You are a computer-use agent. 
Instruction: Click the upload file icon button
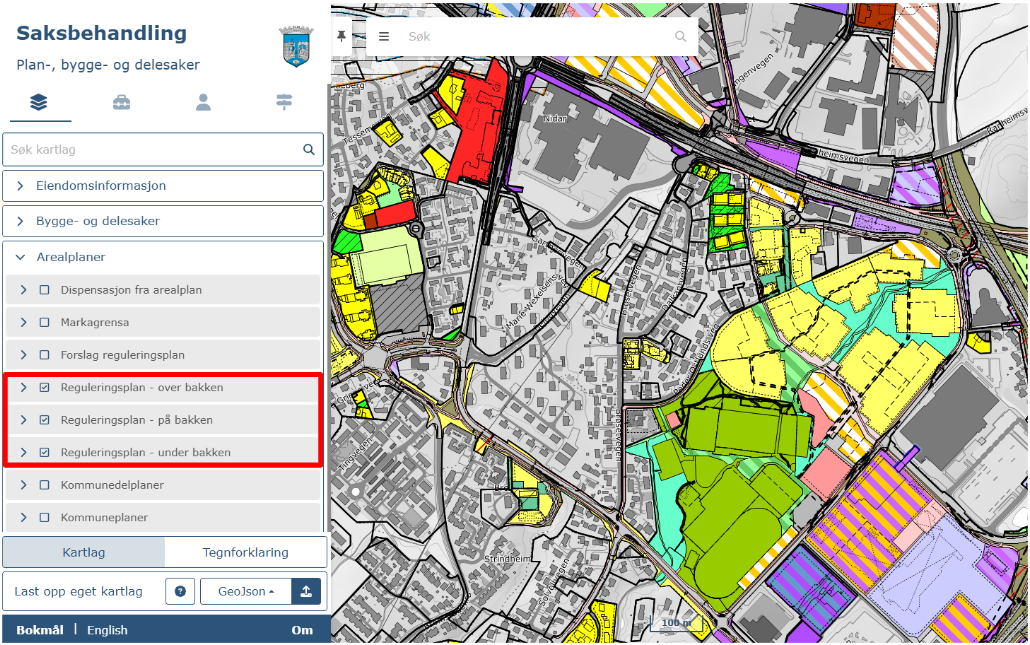306,591
